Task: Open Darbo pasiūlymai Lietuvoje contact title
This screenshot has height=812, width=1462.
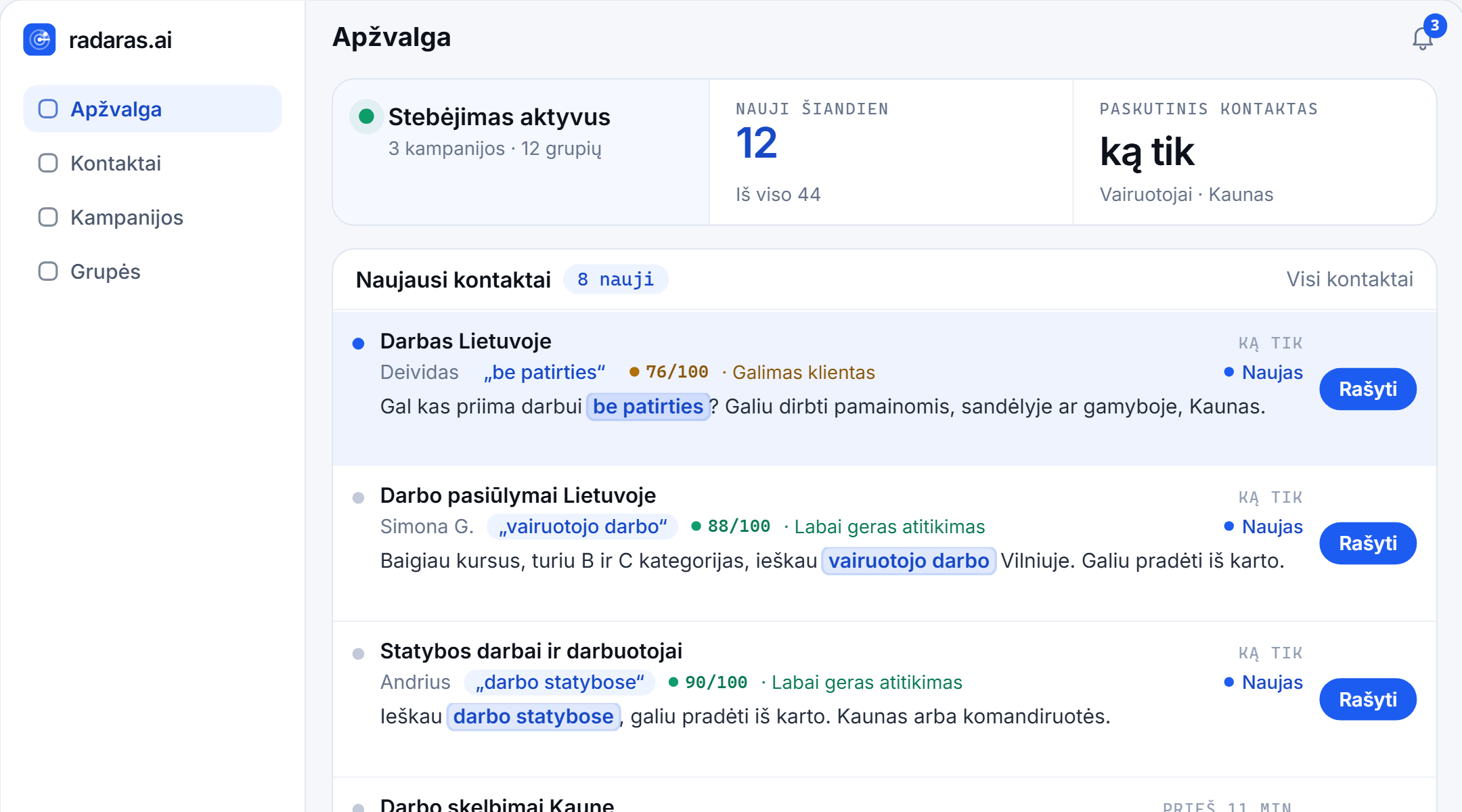Action: (518, 495)
